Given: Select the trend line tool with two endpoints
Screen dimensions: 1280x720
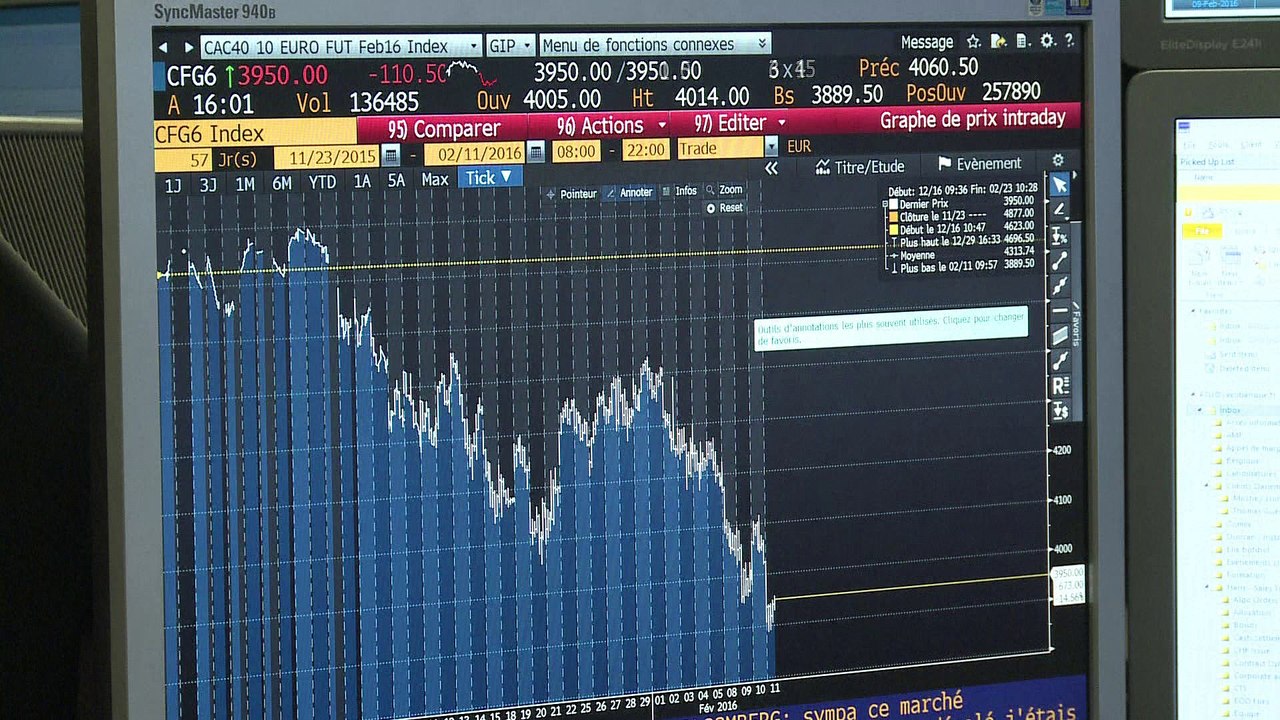Looking at the screenshot, I should point(1060,261).
